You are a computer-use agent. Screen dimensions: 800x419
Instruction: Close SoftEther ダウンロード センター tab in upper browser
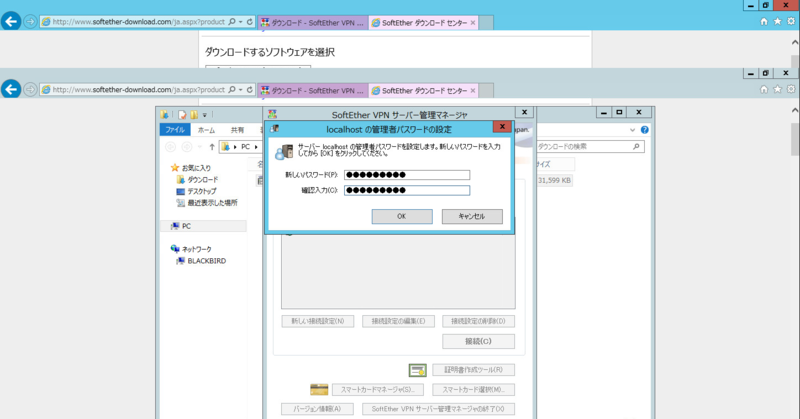pos(473,22)
